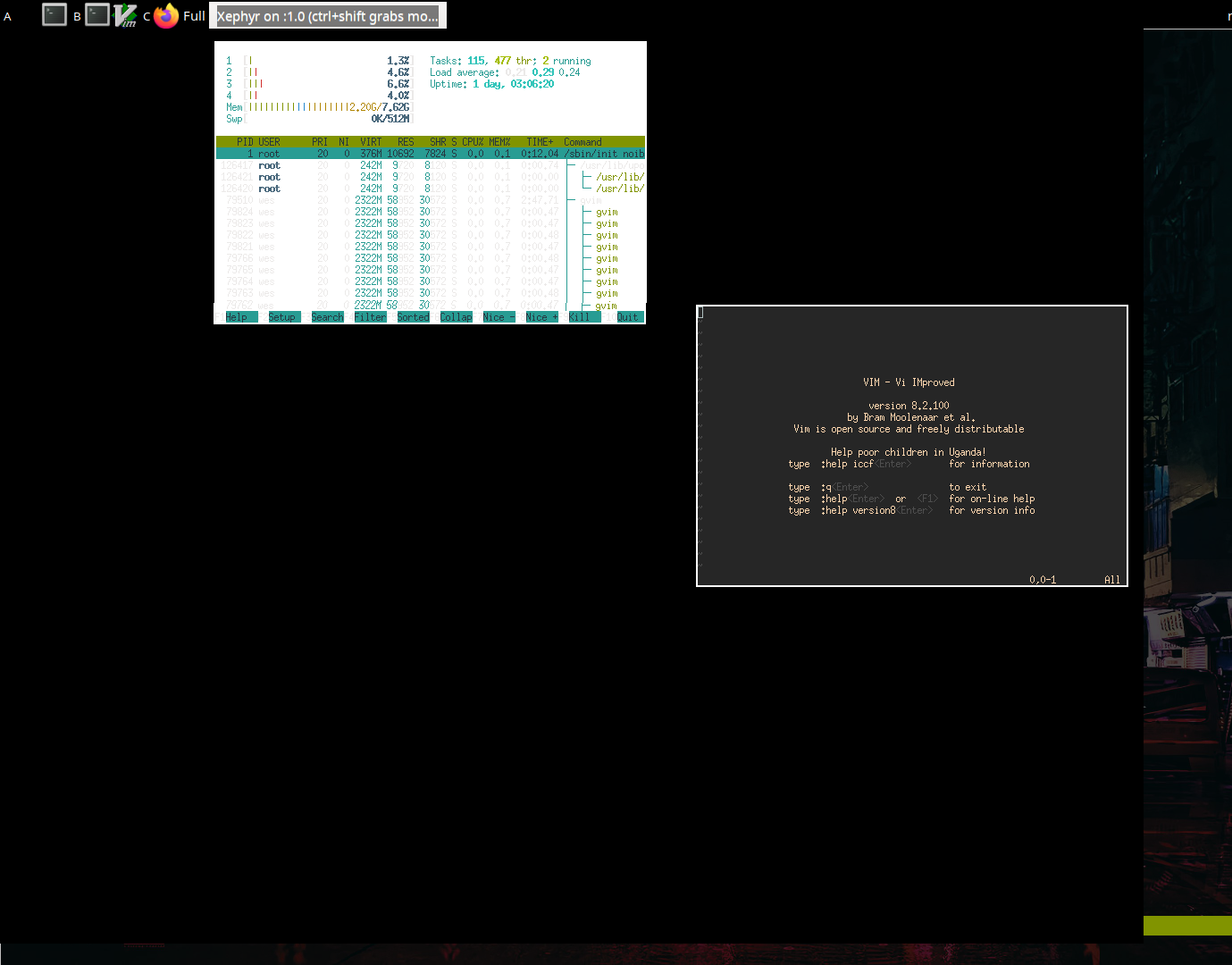
Task: Click the Uptime line in htop
Action: point(491,84)
